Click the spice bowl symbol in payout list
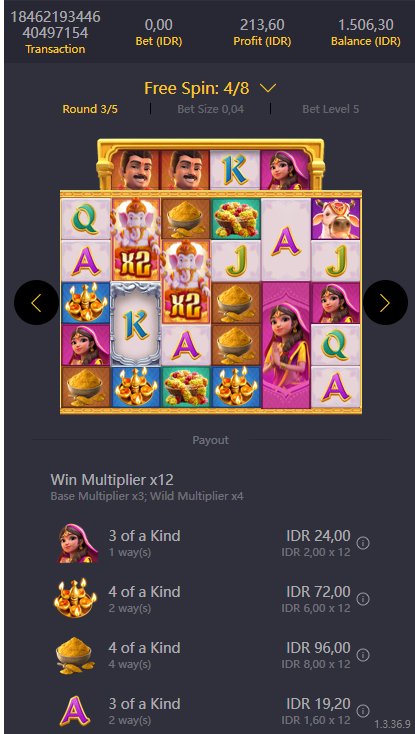Screen dimensions: 415x734 click(x=75, y=655)
